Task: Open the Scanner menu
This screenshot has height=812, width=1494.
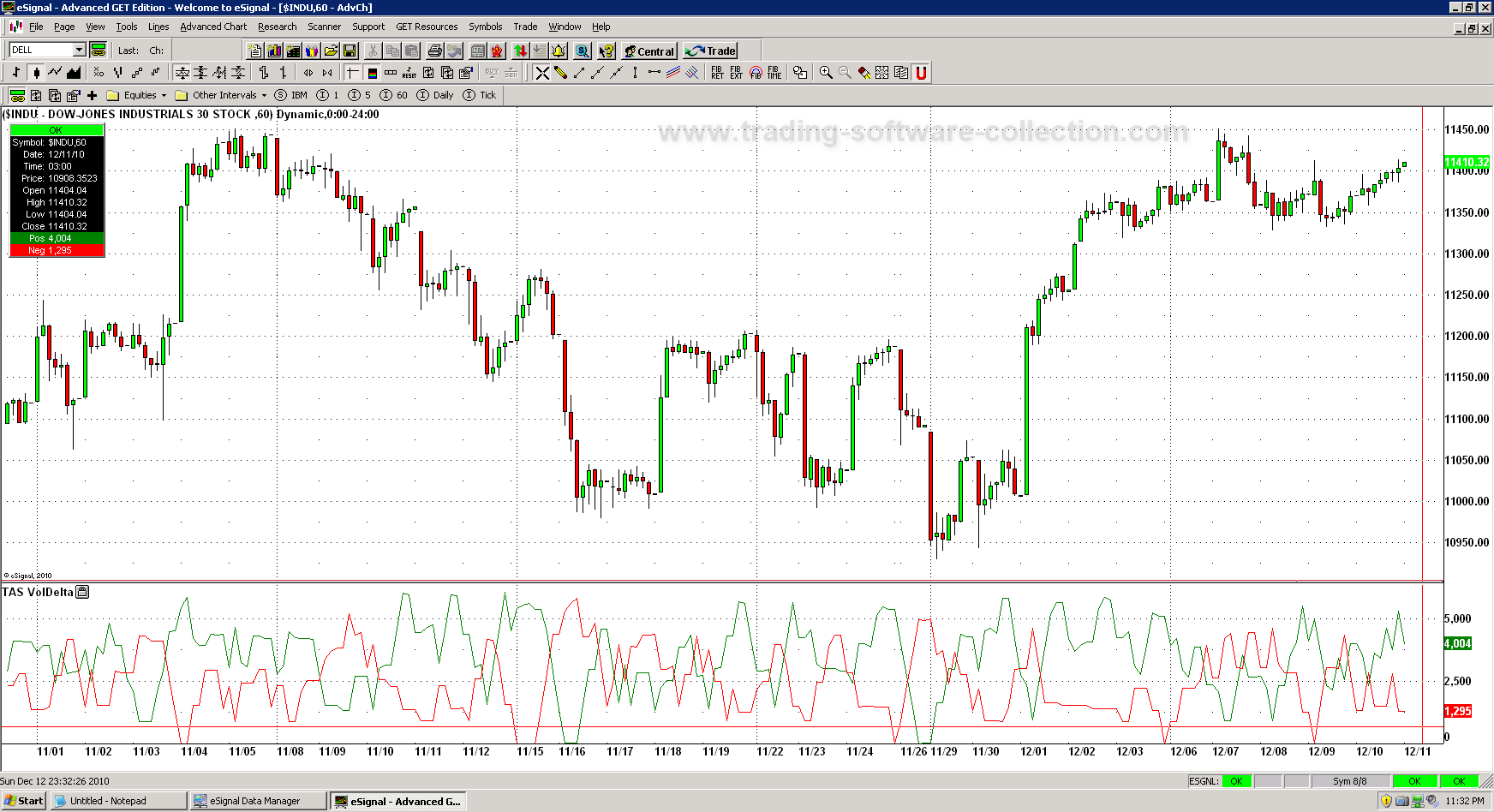Action: click(324, 27)
